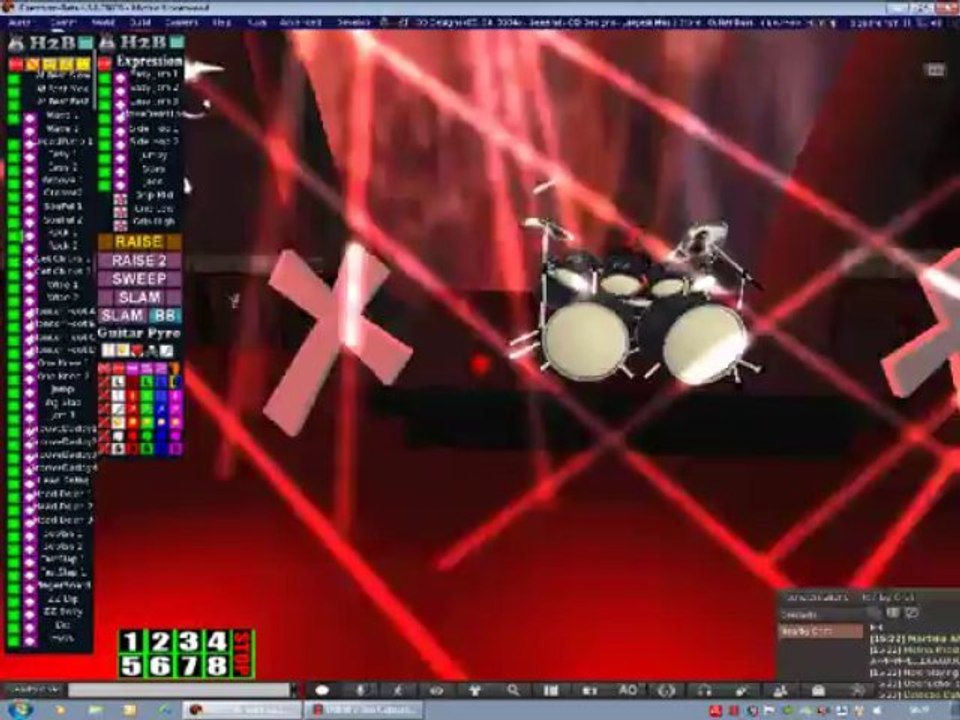Click the walking figure movement icon
The height and width of the screenshot is (720, 960).
coord(398,691)
